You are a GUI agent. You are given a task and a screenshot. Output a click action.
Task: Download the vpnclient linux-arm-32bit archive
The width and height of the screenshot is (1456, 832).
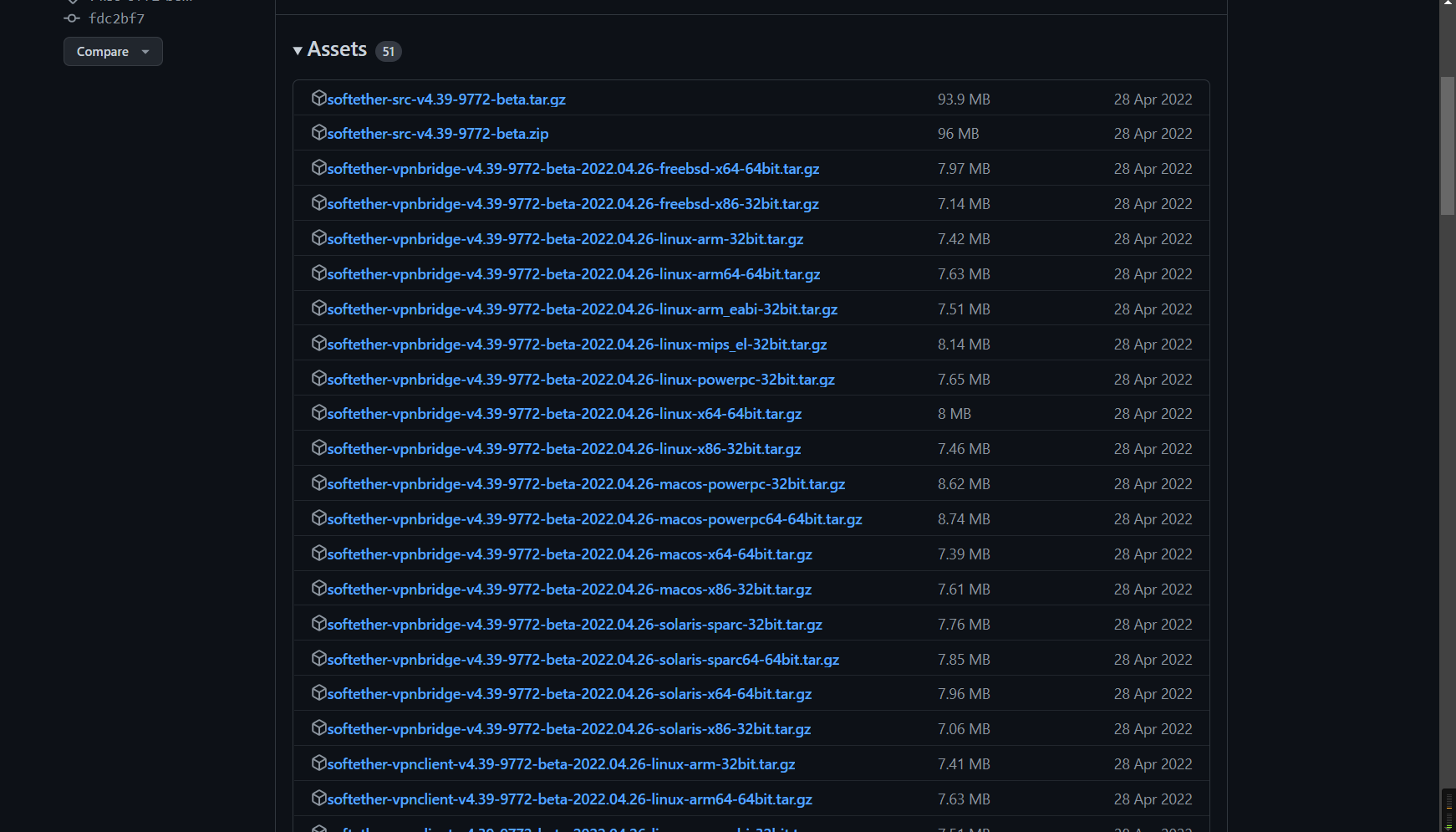click(561, 763)
